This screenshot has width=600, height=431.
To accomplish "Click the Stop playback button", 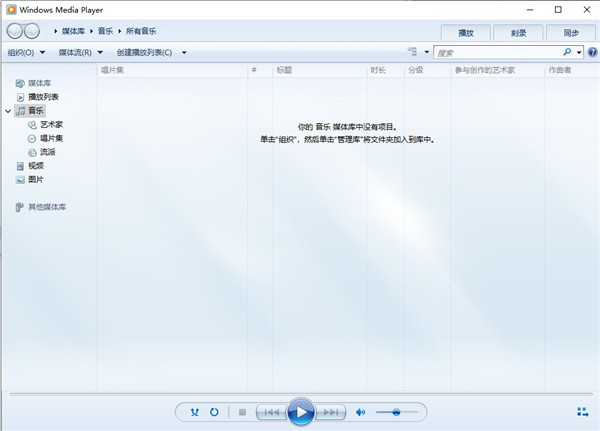I will click(x=242, y=412).
